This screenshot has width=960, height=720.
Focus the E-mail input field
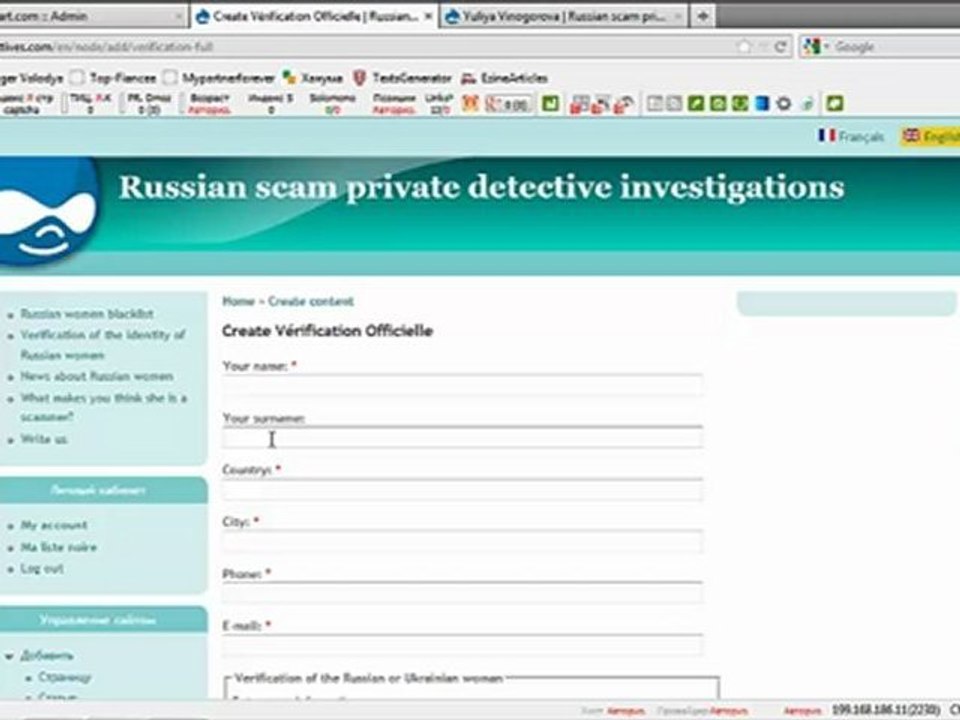[x=462, y=645]
